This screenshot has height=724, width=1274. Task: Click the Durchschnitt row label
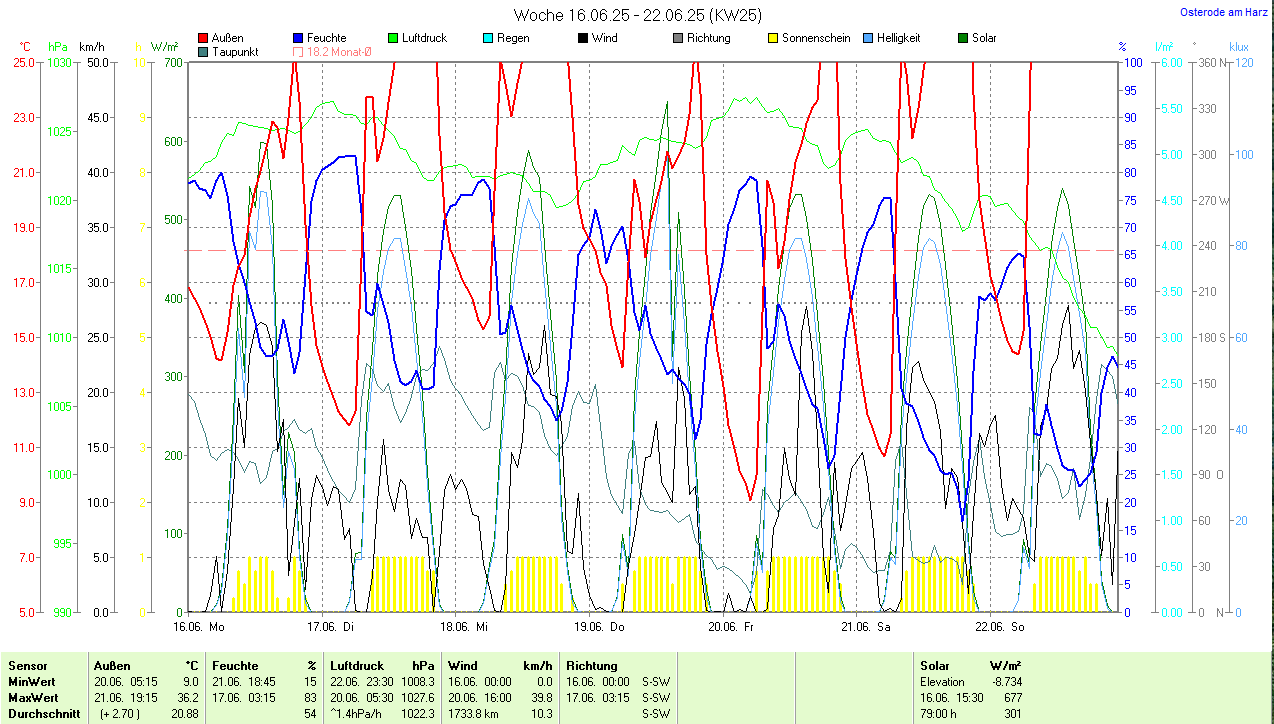(43, 713)
